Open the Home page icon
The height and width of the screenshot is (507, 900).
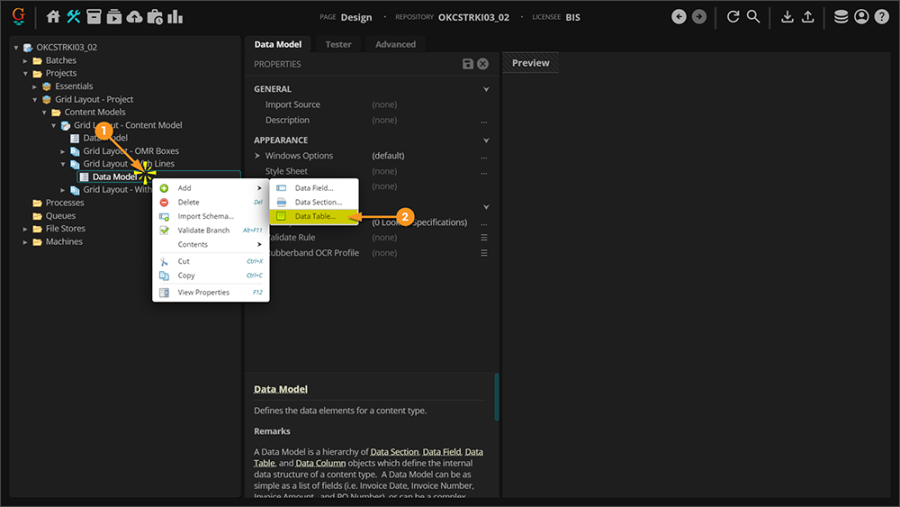54,17
